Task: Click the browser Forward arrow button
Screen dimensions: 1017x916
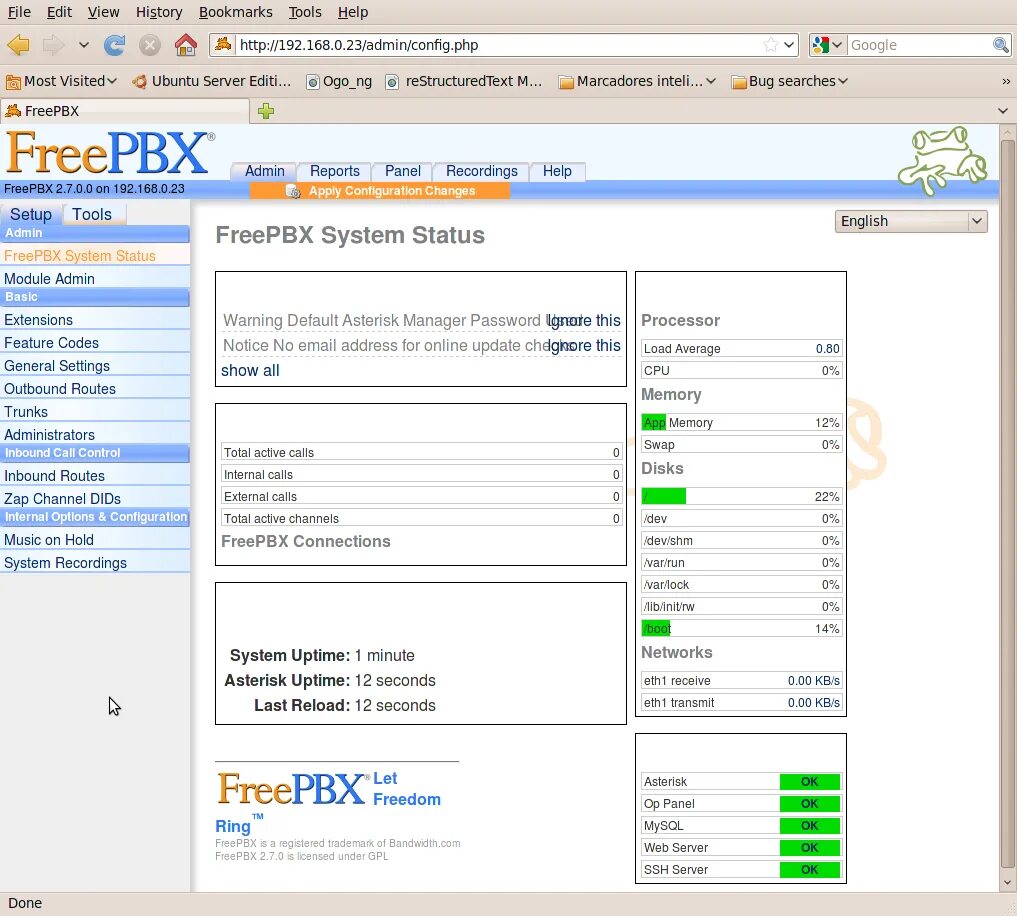Action: click(x=53, y=45)
